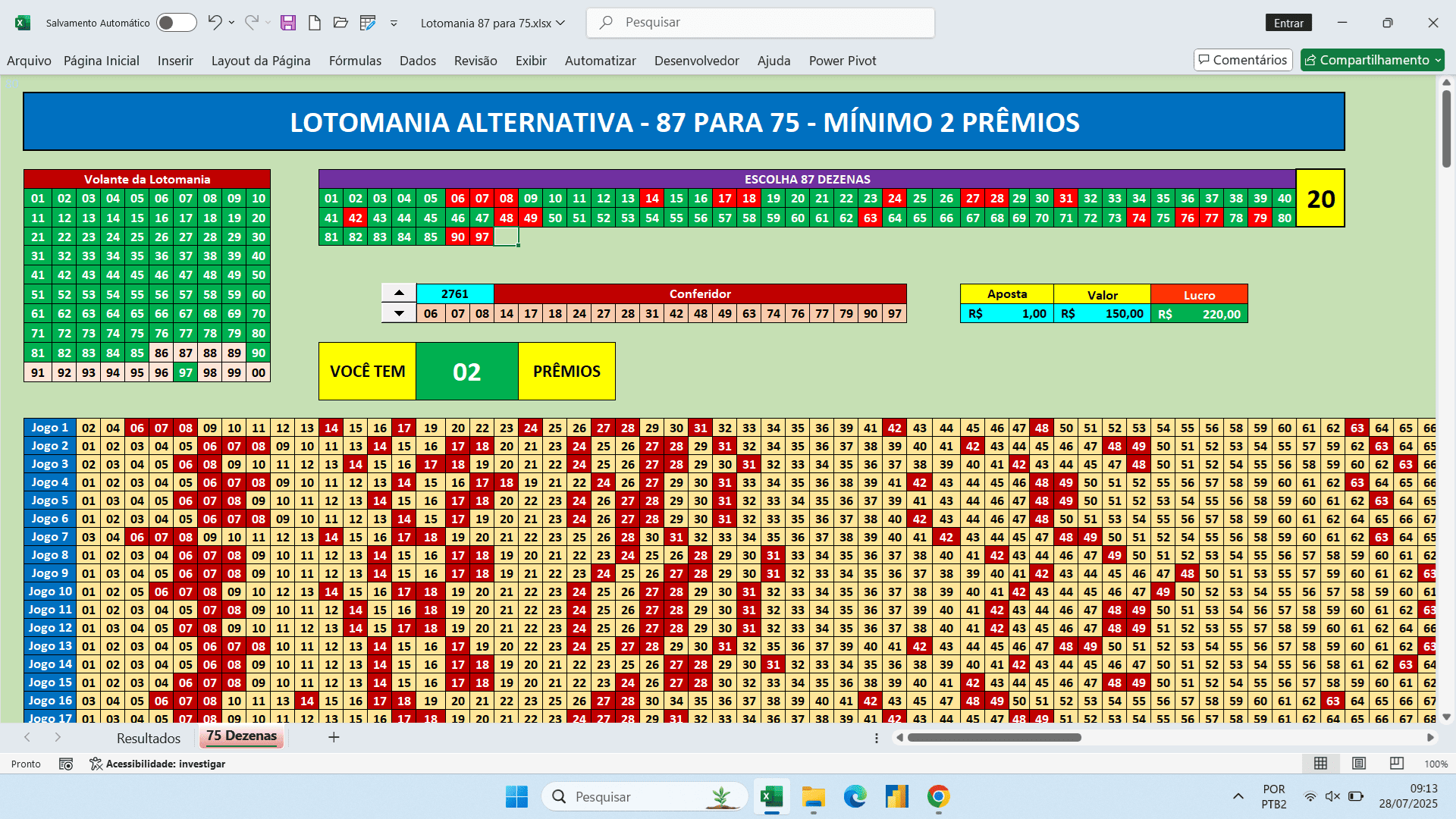Open the file name dropdown chevron
The image size is (1456, 819).
(560, 23)
